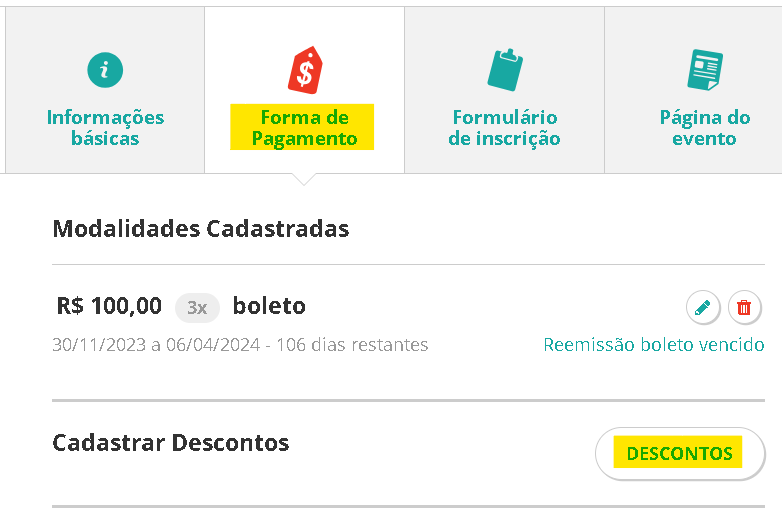
Task: Go to the Página do evento tab label
Action: tap(705, 128)
